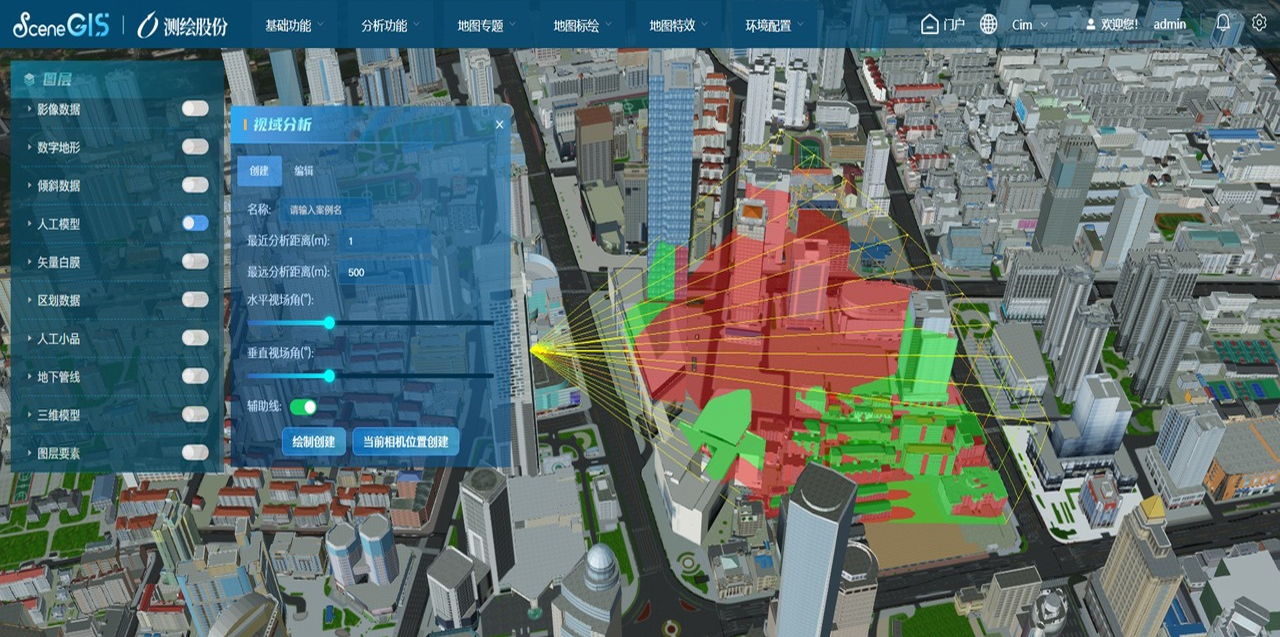
Task: Click the 当前相机位置创建 button
Action: [x=405, y=441]
